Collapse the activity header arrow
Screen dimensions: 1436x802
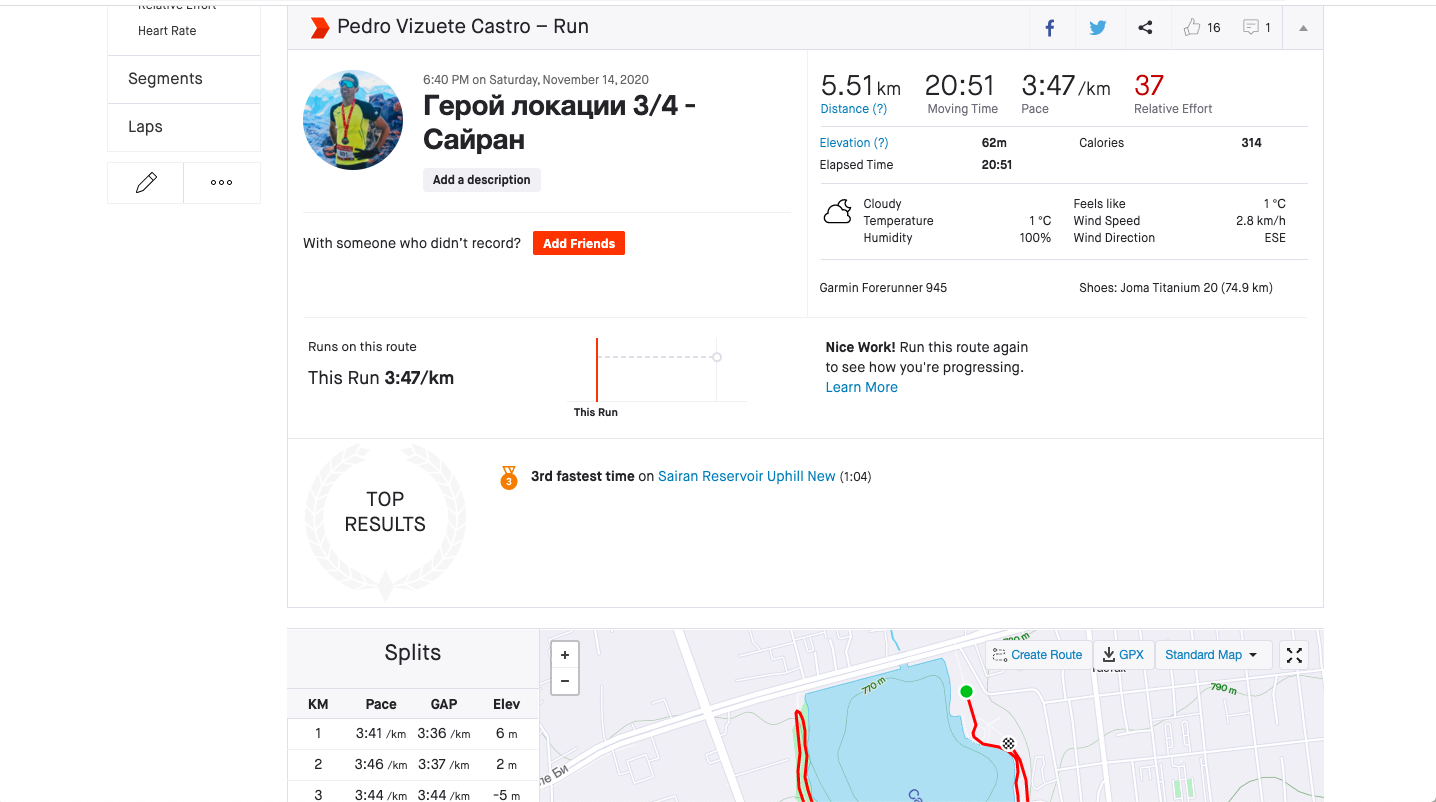(1303, 28)
